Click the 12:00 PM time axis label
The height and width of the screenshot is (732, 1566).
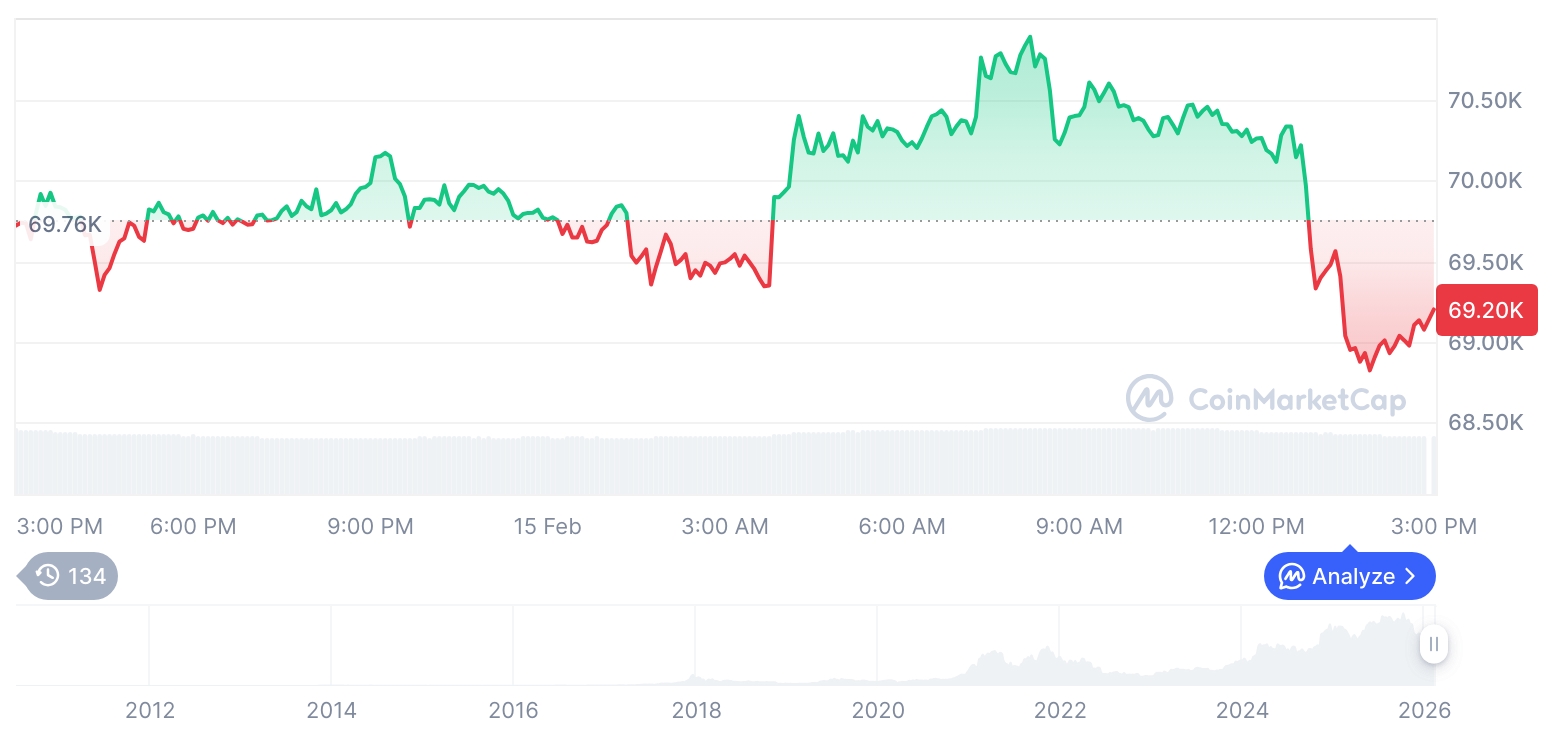(x=1256, y=526)
